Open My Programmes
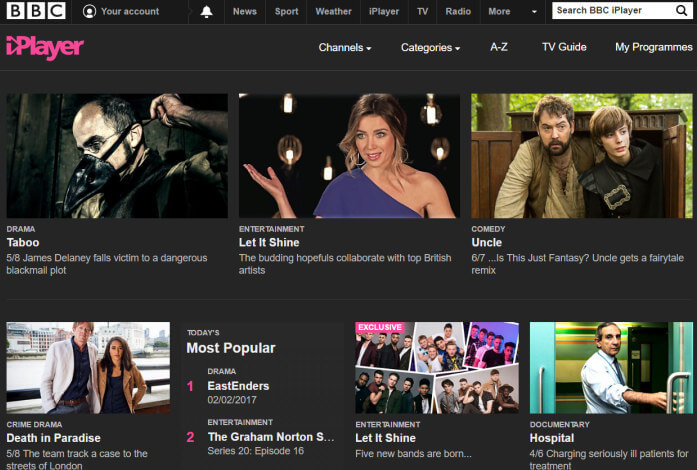This screenshot has width=697, height=470. 653,47
